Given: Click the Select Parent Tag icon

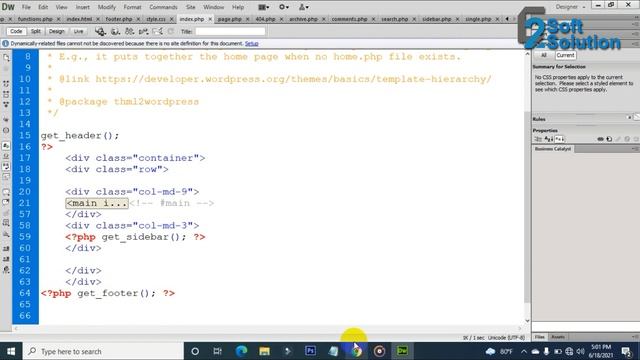Looking at the screenshot, I should (6, 119).
